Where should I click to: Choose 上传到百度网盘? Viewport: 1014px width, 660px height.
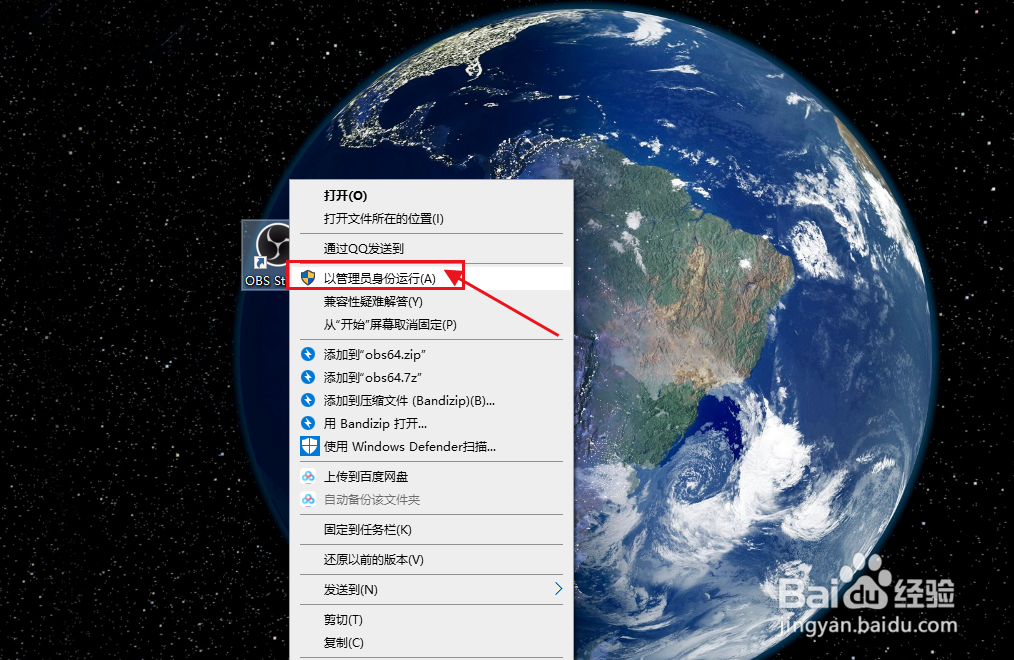click(x=431, y=476)
